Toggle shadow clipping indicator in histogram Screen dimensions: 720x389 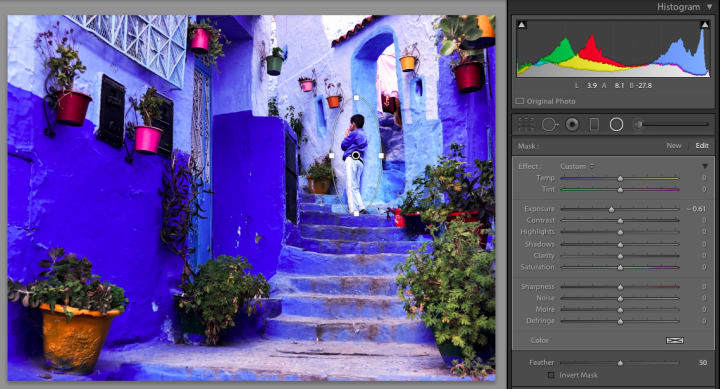(x=522, y=25)
